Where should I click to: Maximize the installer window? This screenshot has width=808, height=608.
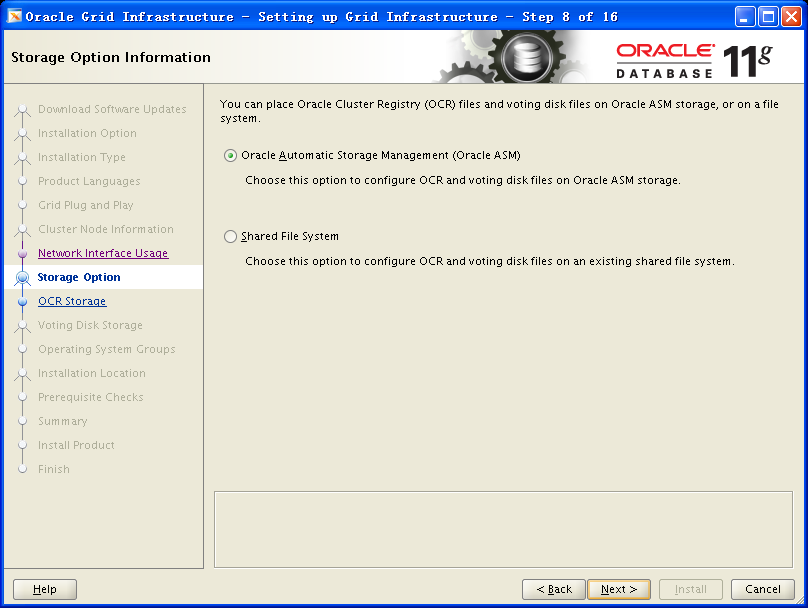click(768, 16)
